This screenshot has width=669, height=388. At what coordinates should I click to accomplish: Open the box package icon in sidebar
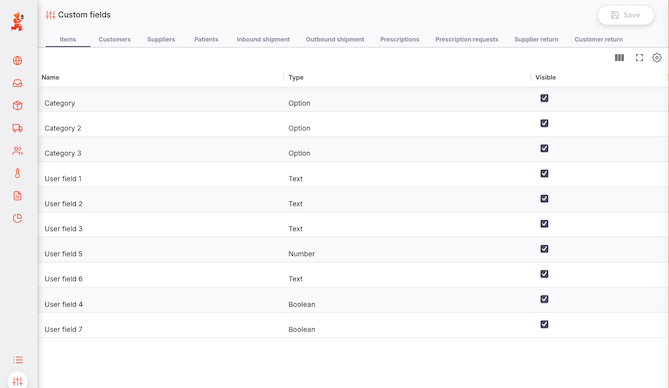click(x=17, y=105)
